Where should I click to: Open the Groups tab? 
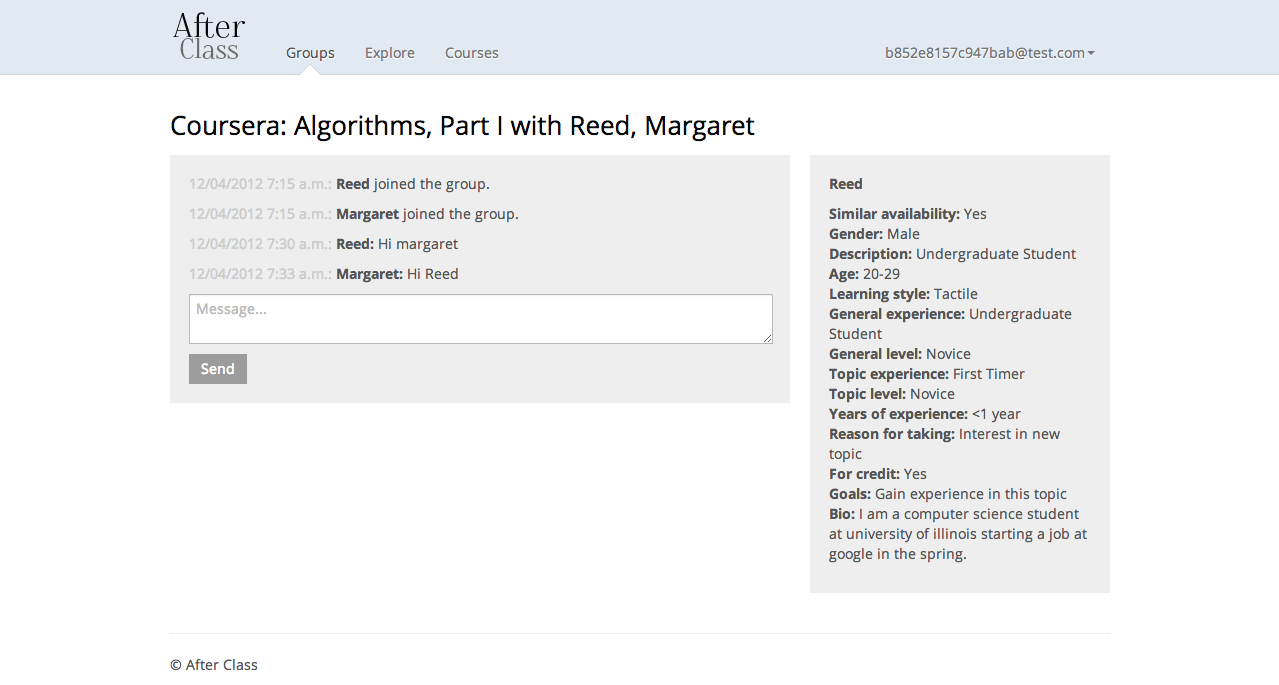(310, 53)
